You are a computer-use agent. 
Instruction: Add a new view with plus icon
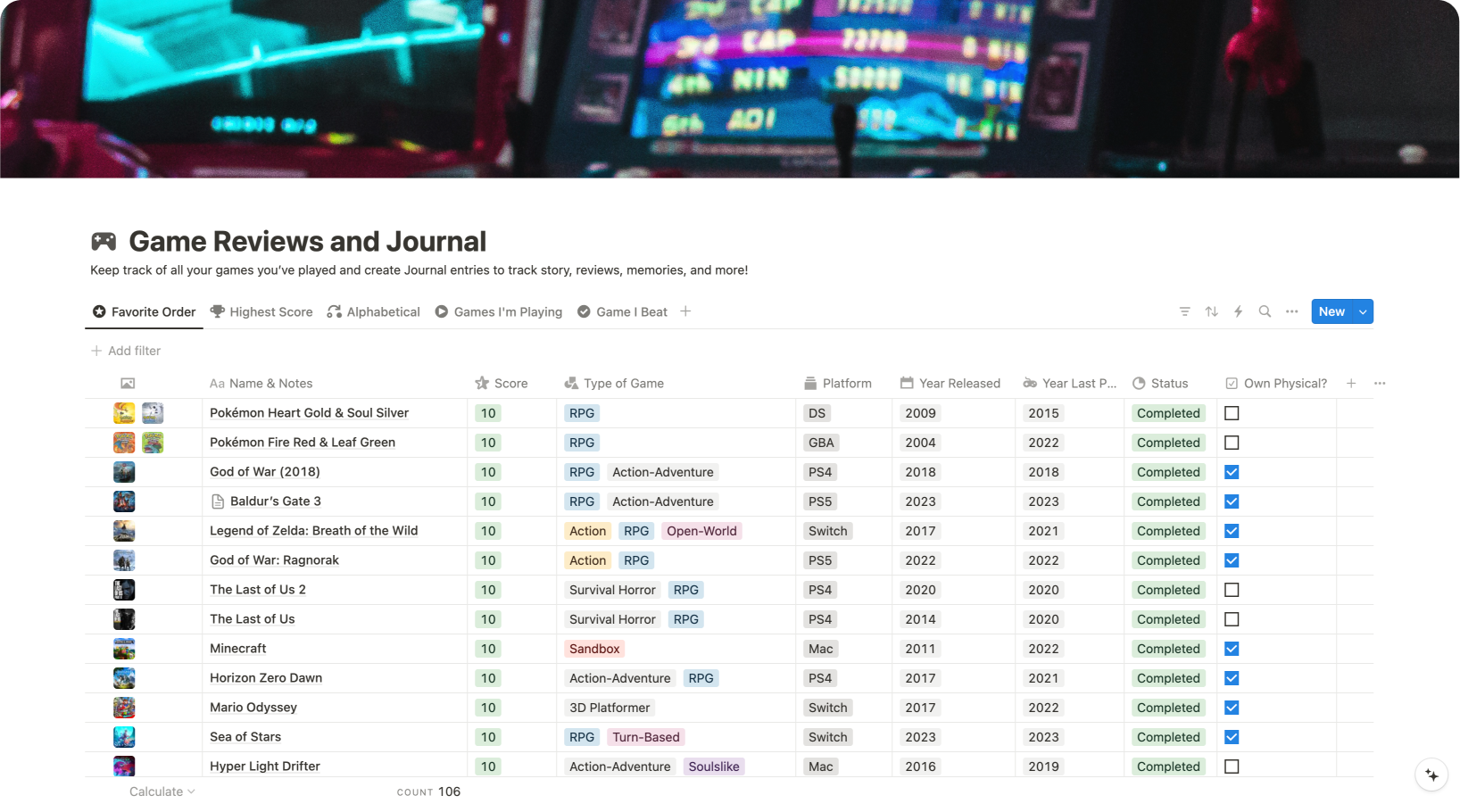pos(685,311)
